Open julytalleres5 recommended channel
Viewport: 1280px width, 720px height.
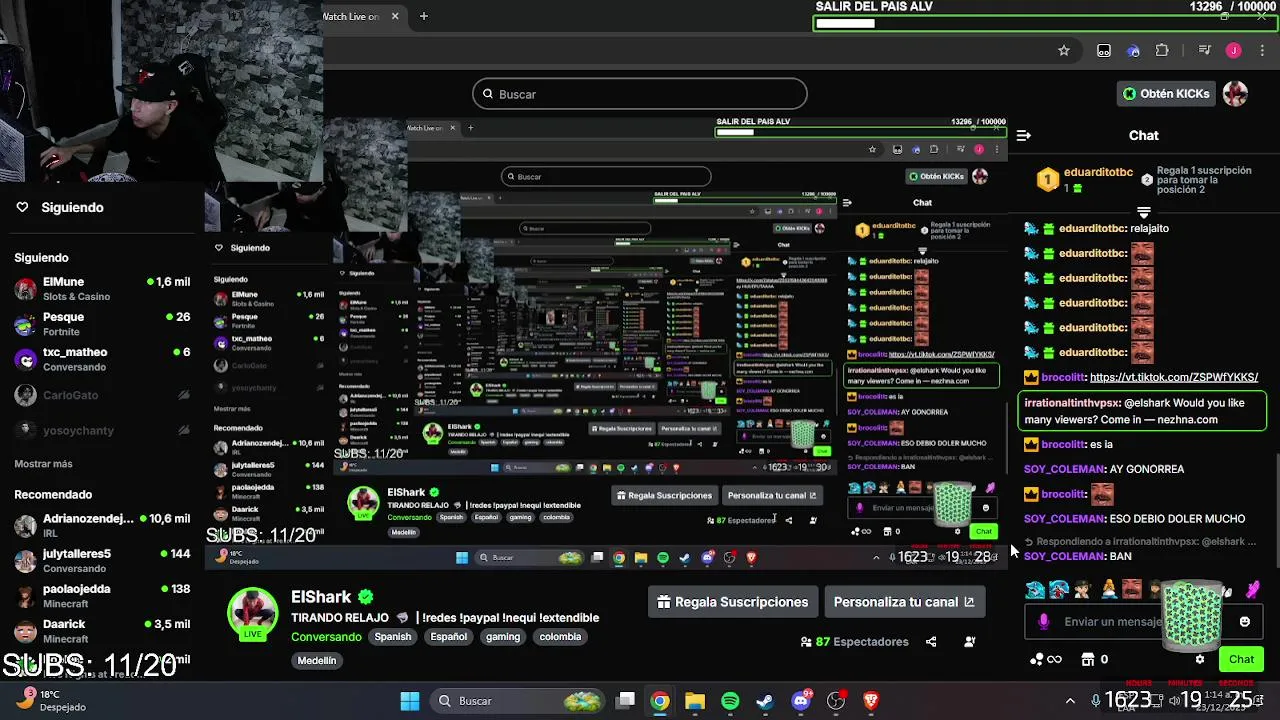pyautogui.click(x=102, y=561)
